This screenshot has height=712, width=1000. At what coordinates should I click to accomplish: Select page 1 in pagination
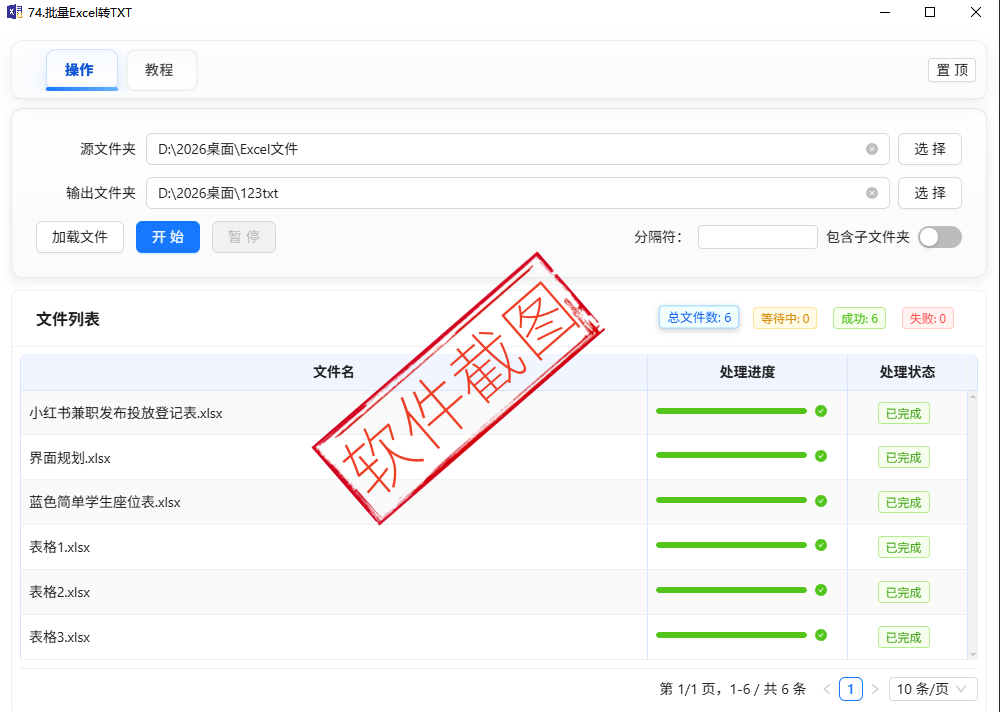[x=851, y=689]
